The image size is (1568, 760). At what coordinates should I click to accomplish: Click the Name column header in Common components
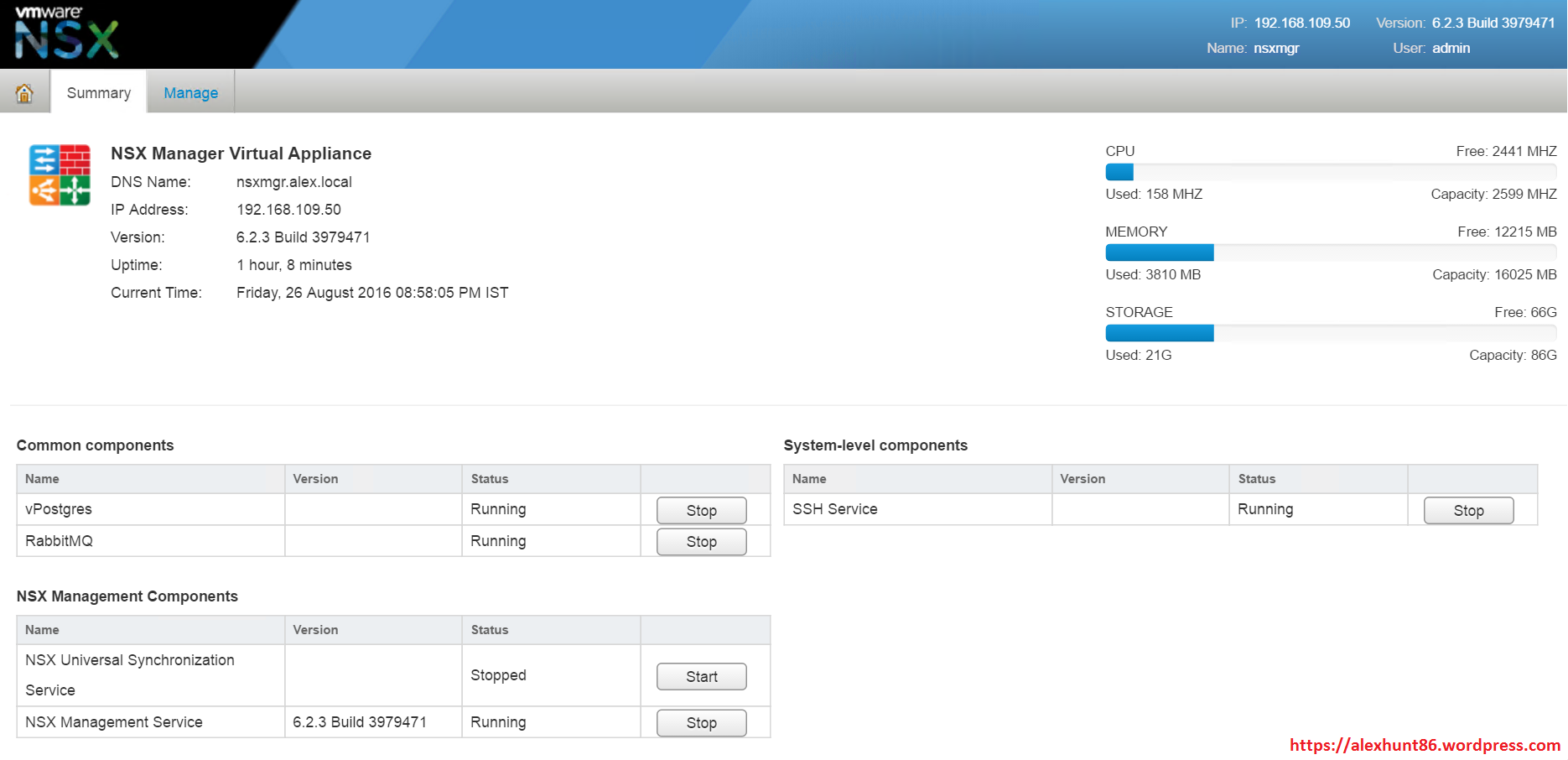pos(42,479)
